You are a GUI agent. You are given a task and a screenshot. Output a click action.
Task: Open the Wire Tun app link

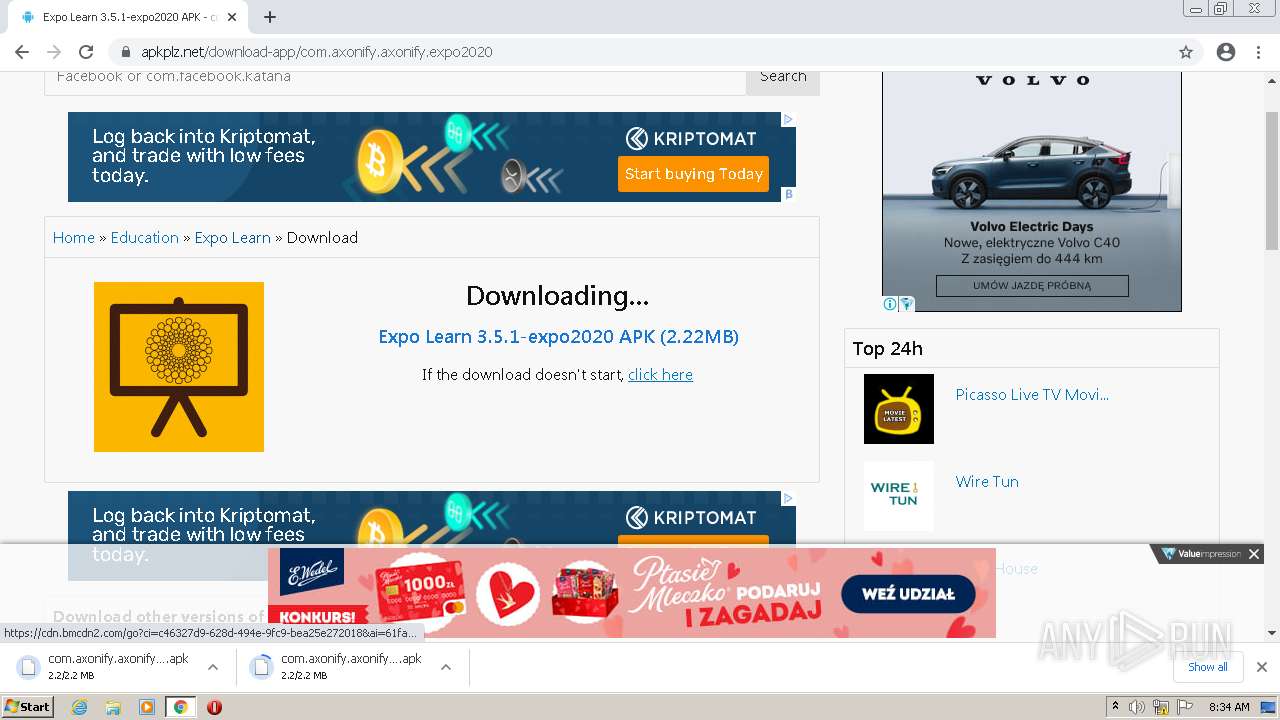pyautogui.click(x=987, y=482)
